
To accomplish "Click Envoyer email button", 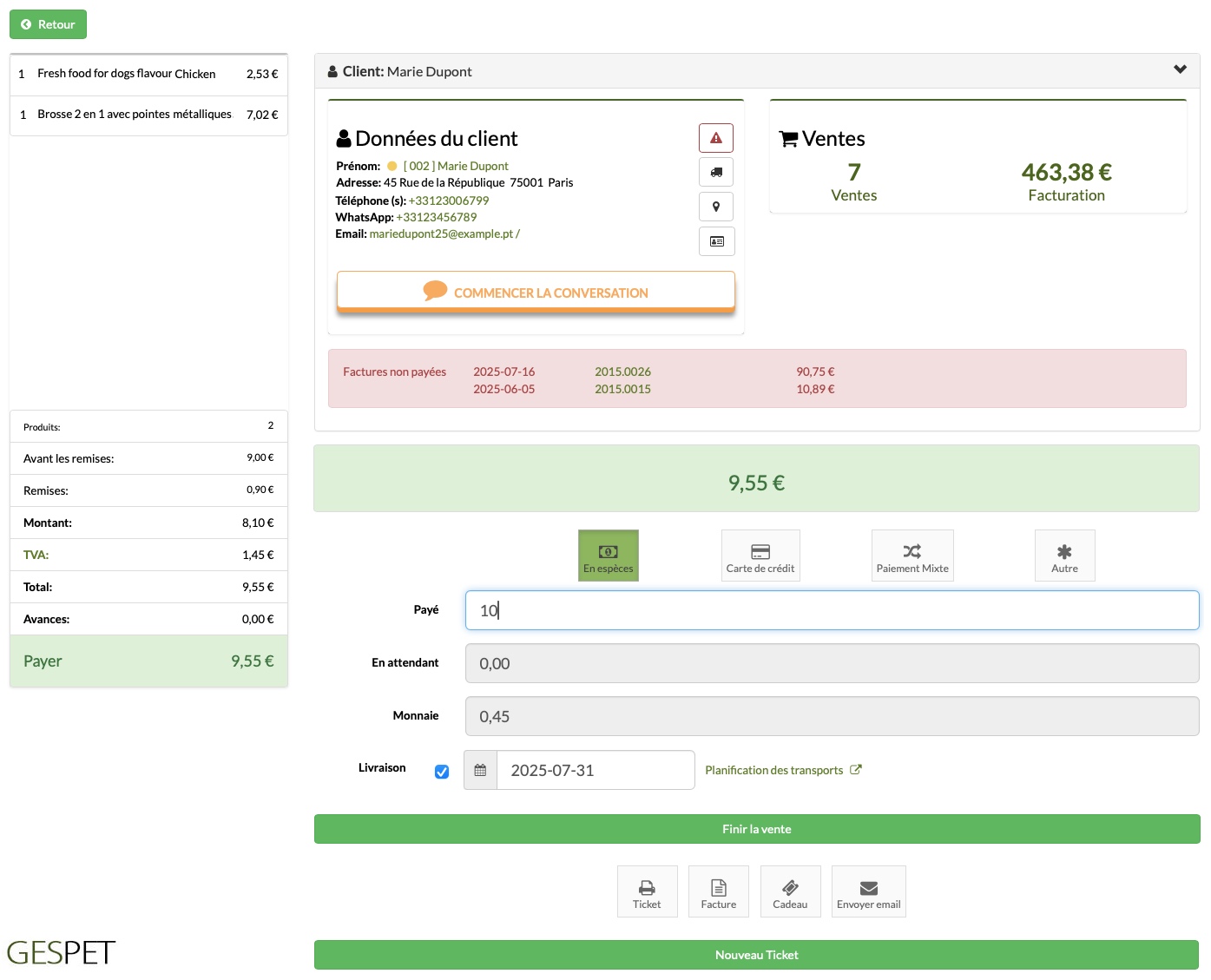I will (869, 891).
